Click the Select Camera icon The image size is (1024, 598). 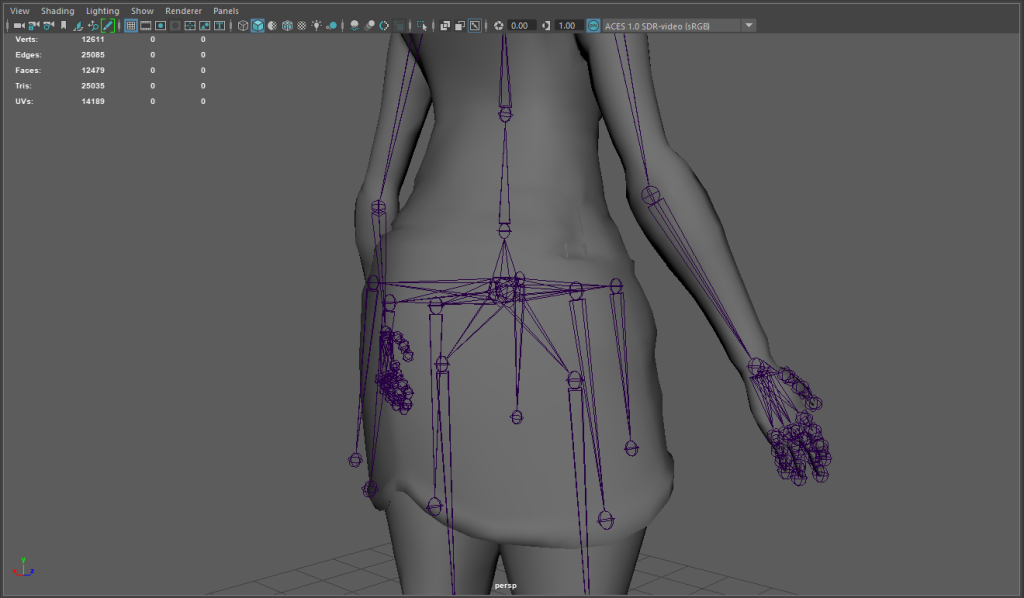(x=18, y=25)
